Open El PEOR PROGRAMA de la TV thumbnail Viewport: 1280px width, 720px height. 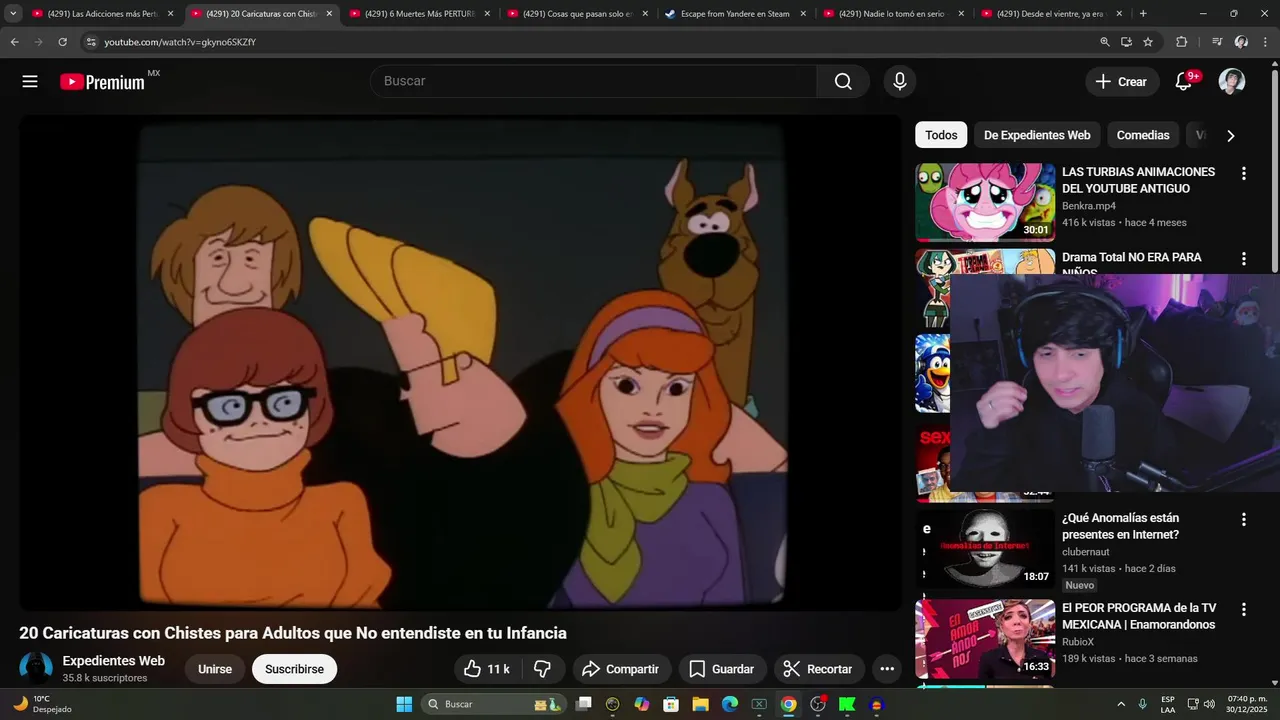pyautogui.click(x=985, y=639)
